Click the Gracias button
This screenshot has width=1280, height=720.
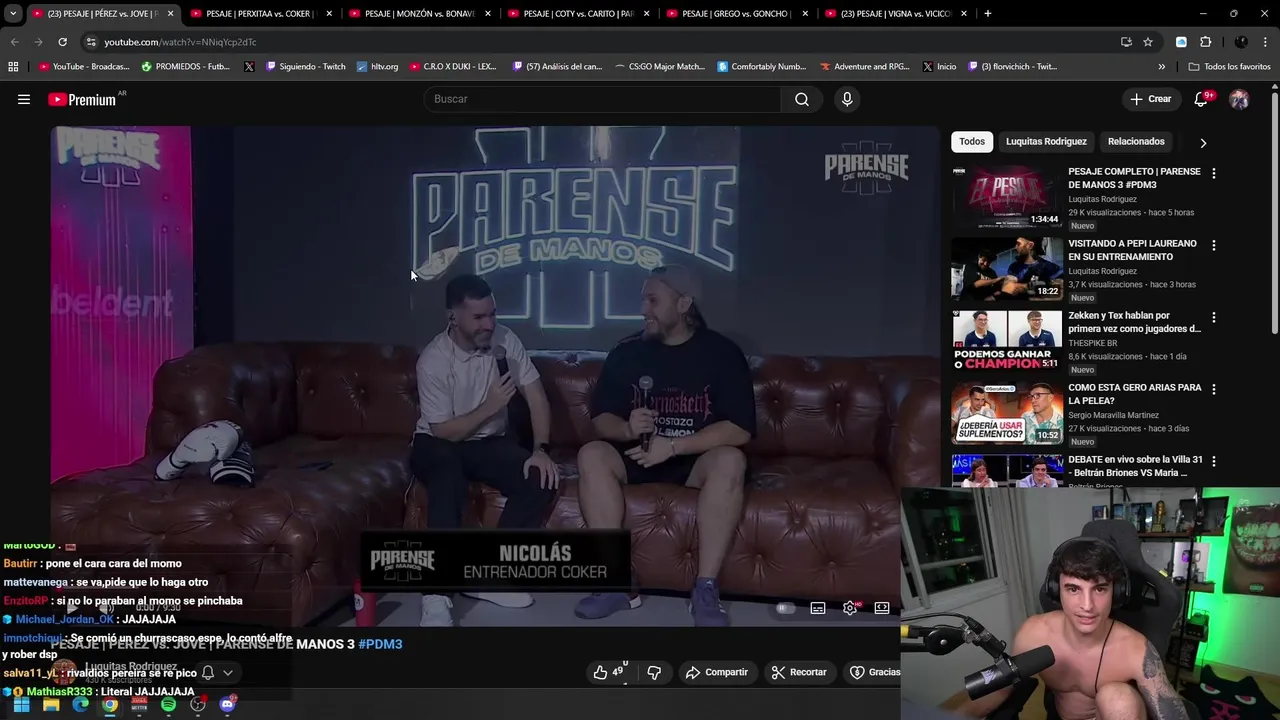pos(875,672)
